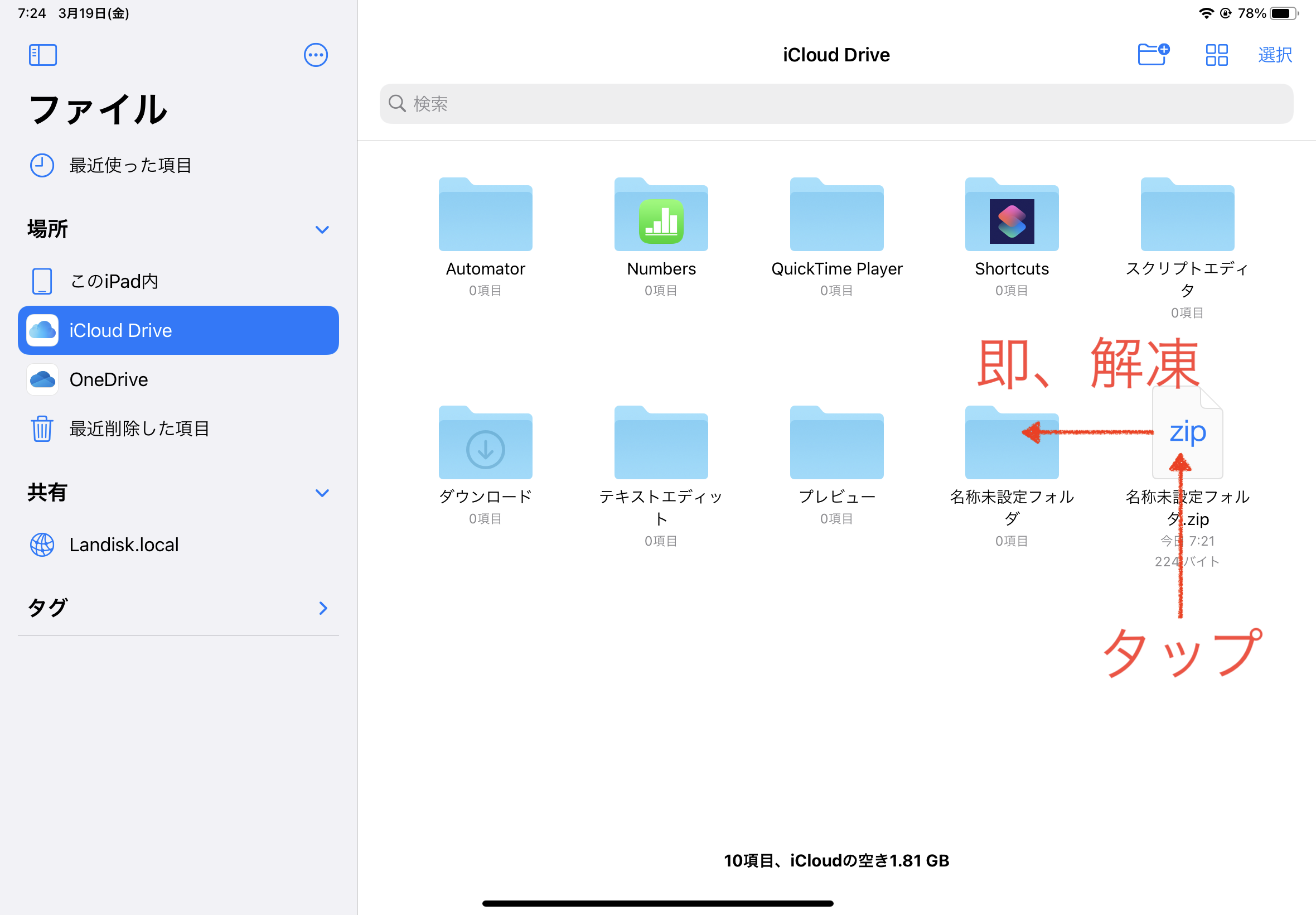Open the Landisk.local shared server
The image size is (1316, 915).
coord(124,545)
